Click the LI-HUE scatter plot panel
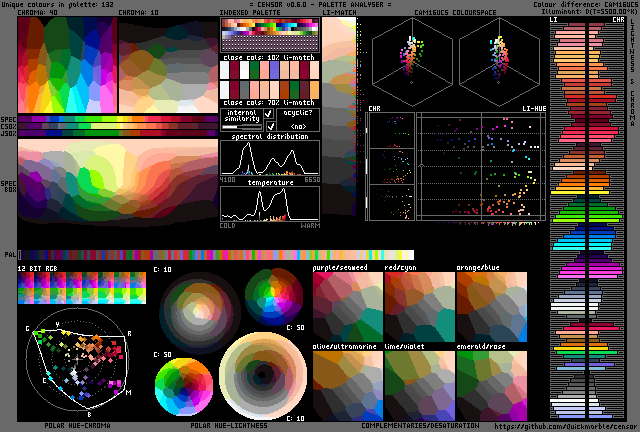Image resolution: width=640 pixels, height=432 pixels. [x=480, y=168]
